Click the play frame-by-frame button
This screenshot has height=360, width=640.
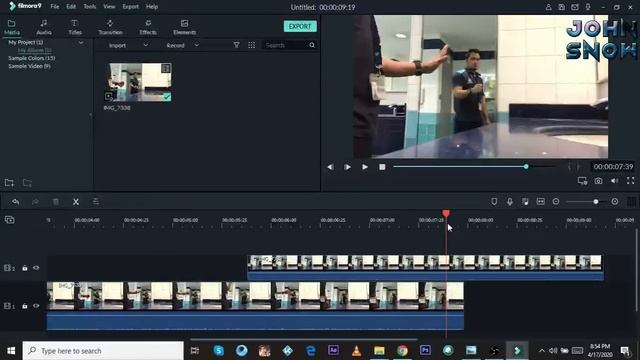click(x=347, y=167)
